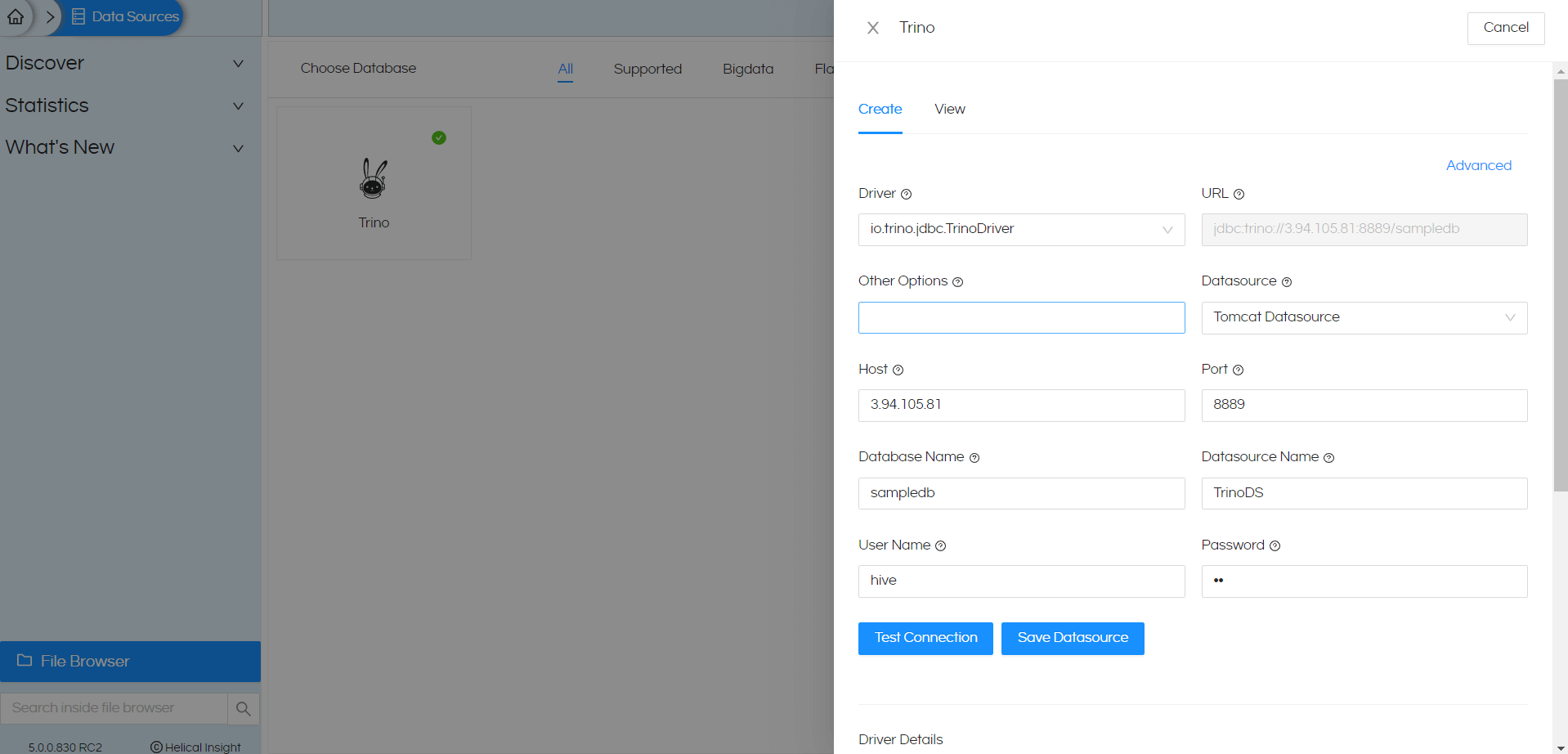The height and width of the screenshot is (754, 1568).
Task: Show Port help icon
Action: click(x=1238, y=370)
